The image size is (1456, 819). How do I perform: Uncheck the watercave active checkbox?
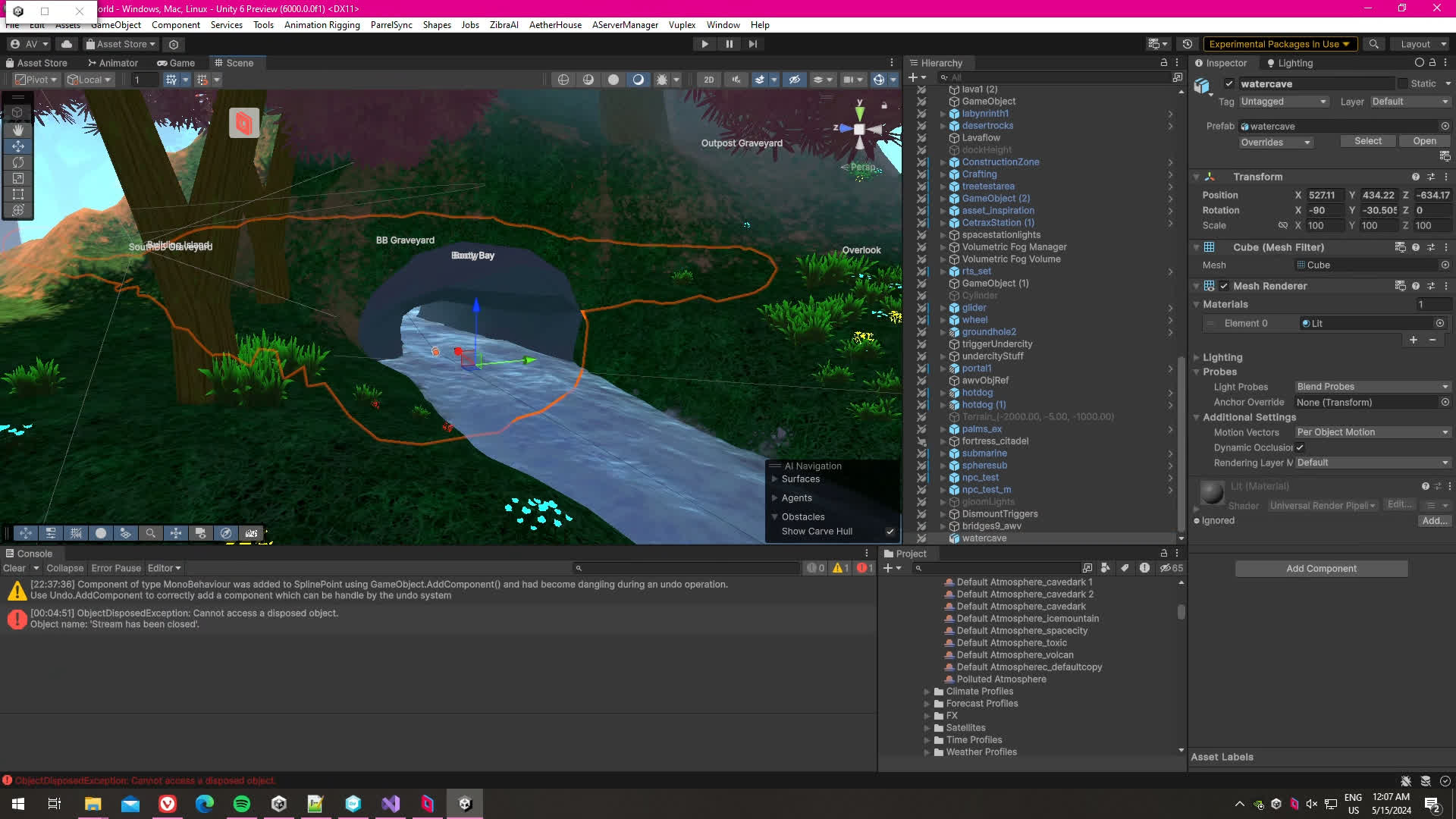point(1229,84)
